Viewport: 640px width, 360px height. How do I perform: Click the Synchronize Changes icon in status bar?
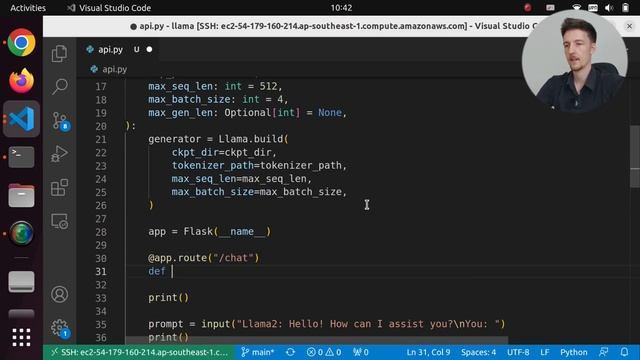tap(290, 352)
